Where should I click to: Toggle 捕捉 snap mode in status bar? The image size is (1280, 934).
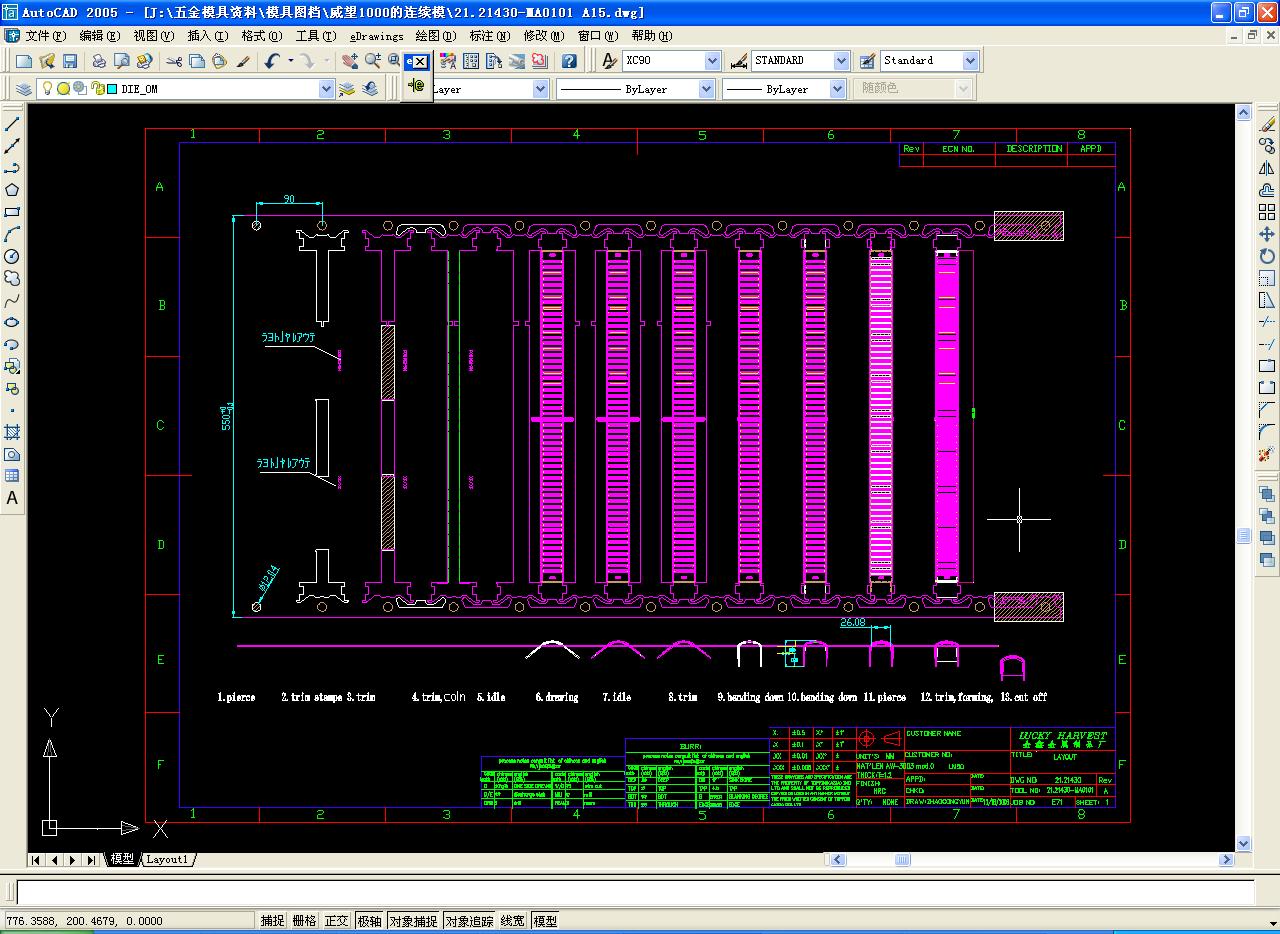272,921
